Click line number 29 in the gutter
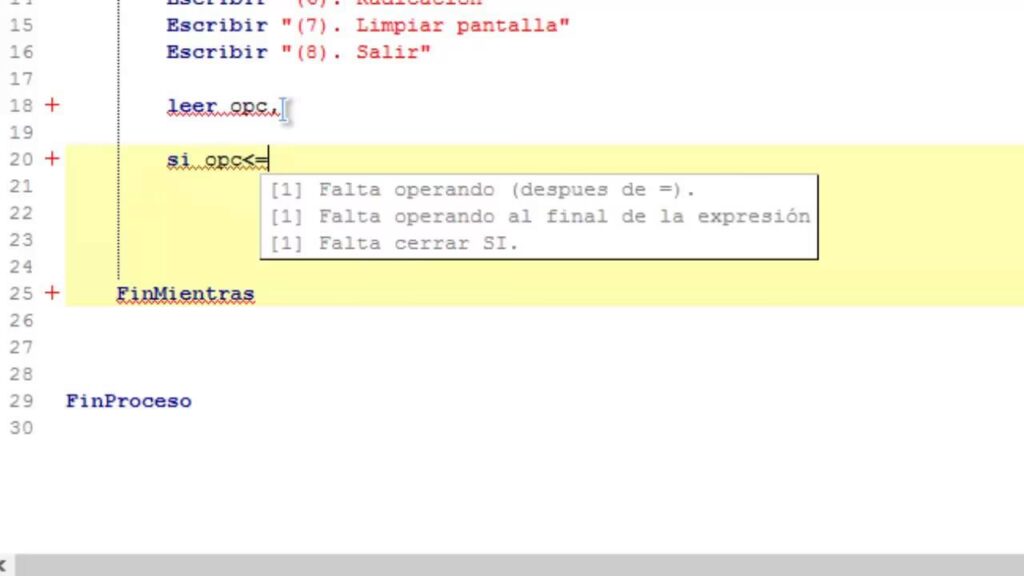The width and height of the screenshot is (1024, 576). point(20,401)
